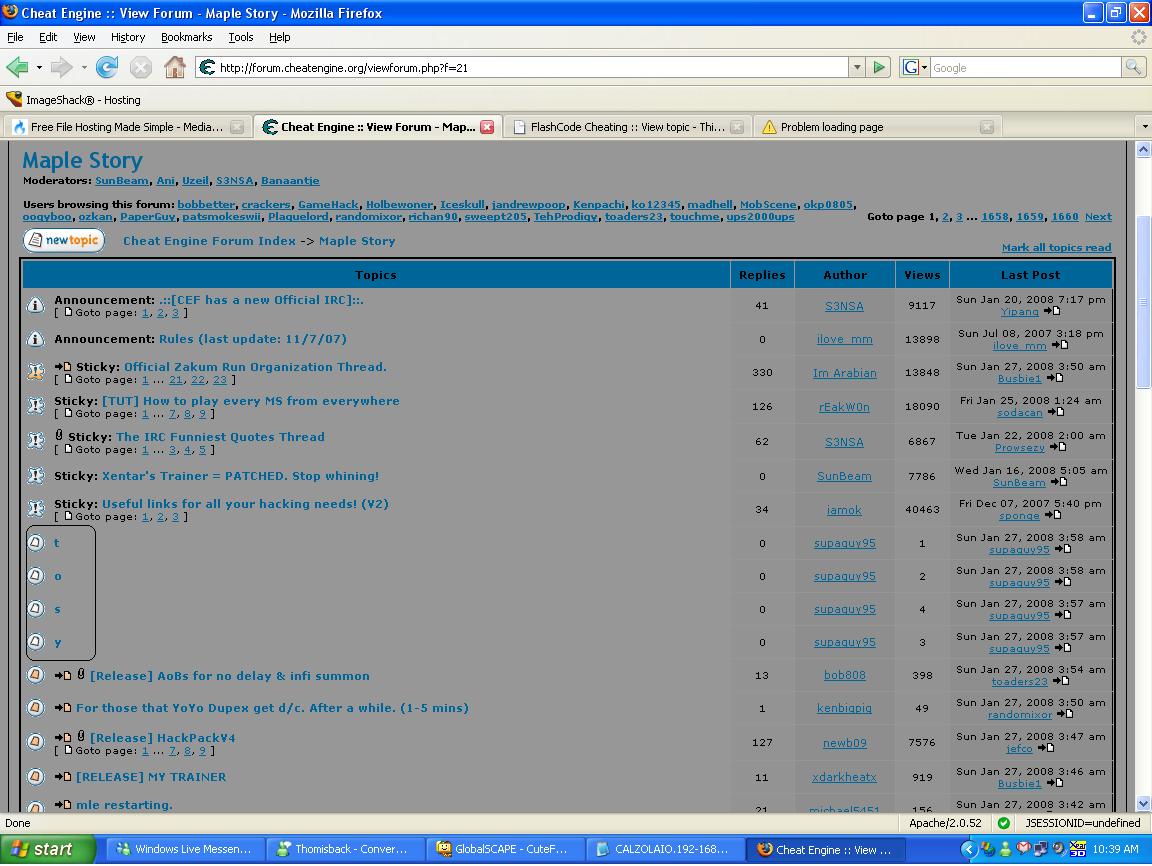Click the new topic button
The width and height of the screenshot is (1152, 866).
pyautogui.click(x=64, y=240)
